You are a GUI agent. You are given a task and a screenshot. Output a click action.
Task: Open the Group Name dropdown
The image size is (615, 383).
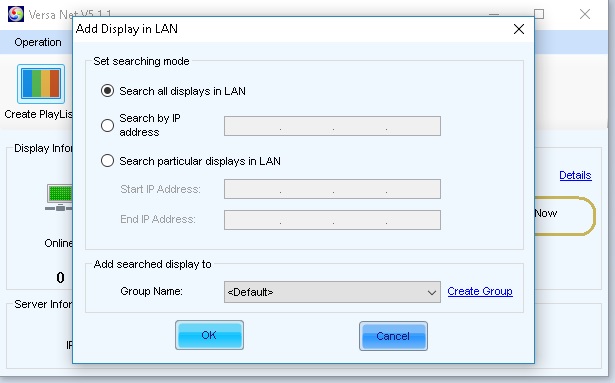[332, 292]
